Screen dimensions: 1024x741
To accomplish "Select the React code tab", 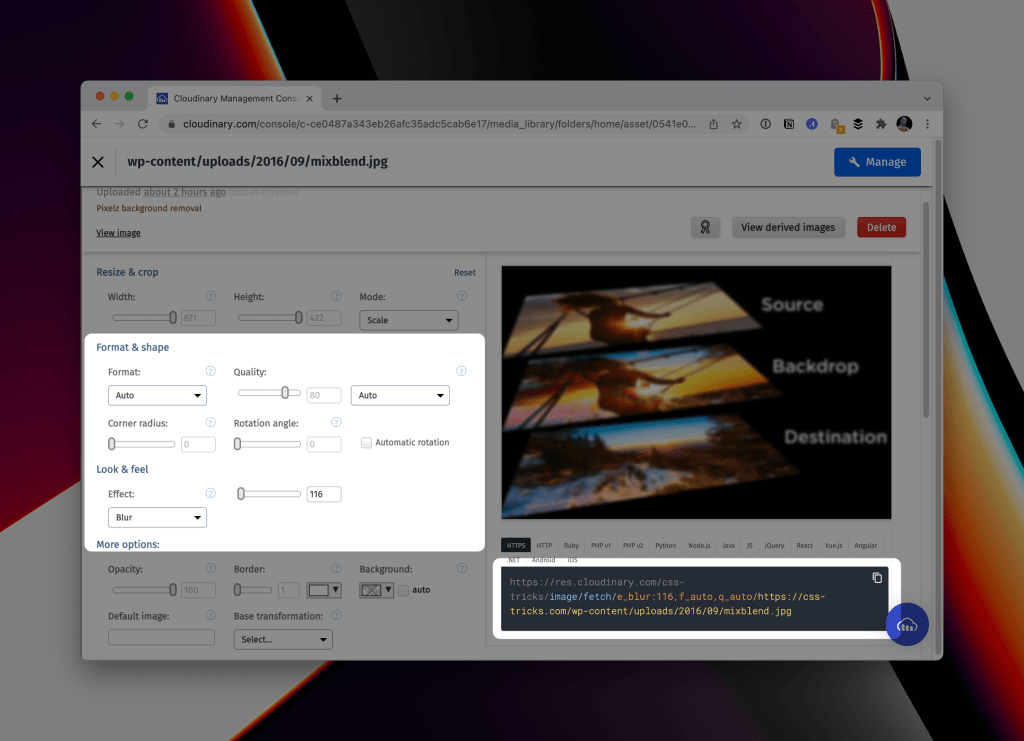I will click(x=805, y=545).
